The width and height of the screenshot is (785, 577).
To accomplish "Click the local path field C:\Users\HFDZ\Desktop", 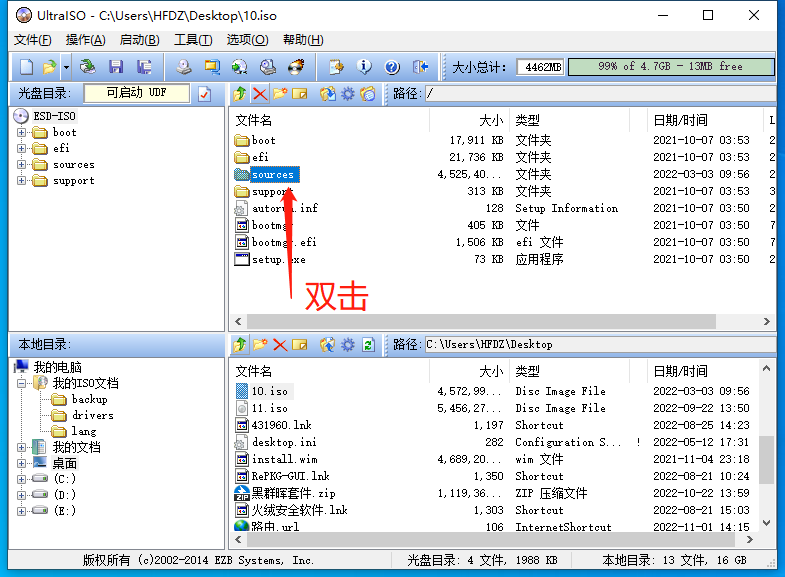I will pos(600,345).
